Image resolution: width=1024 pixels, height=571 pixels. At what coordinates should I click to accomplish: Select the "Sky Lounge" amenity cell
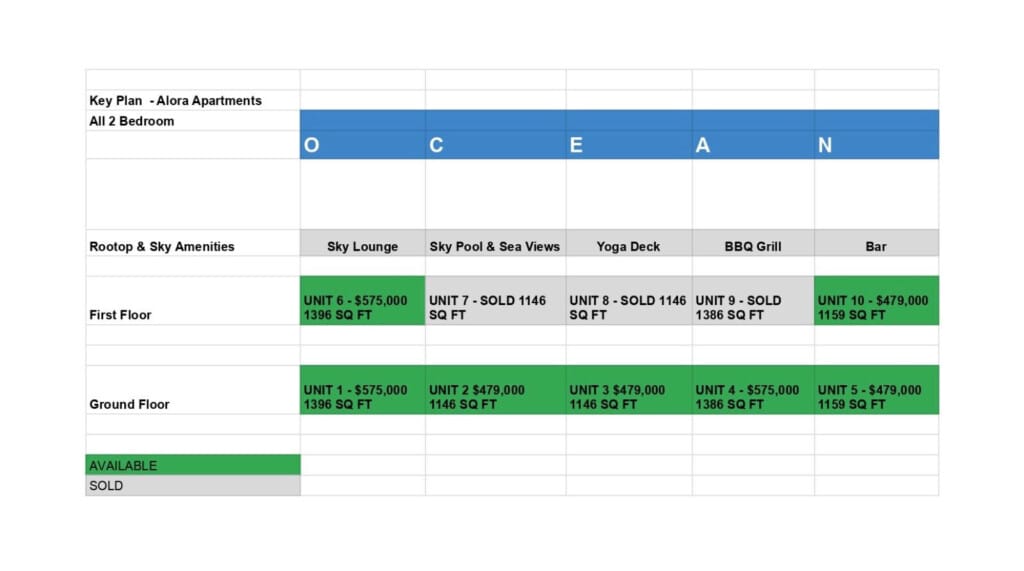click(x=362, y=246)
